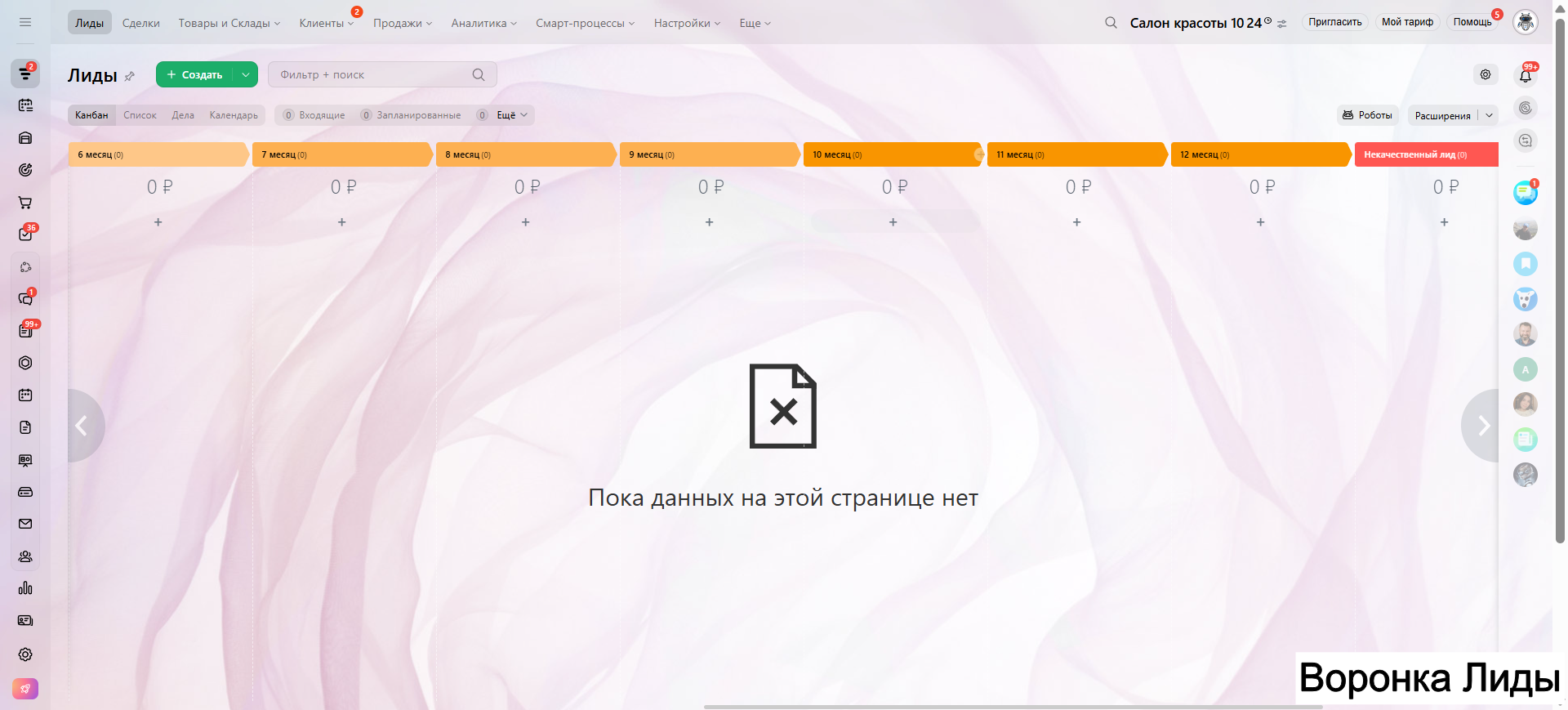
Task: Select the Список view tab
Action: [140, 115]
